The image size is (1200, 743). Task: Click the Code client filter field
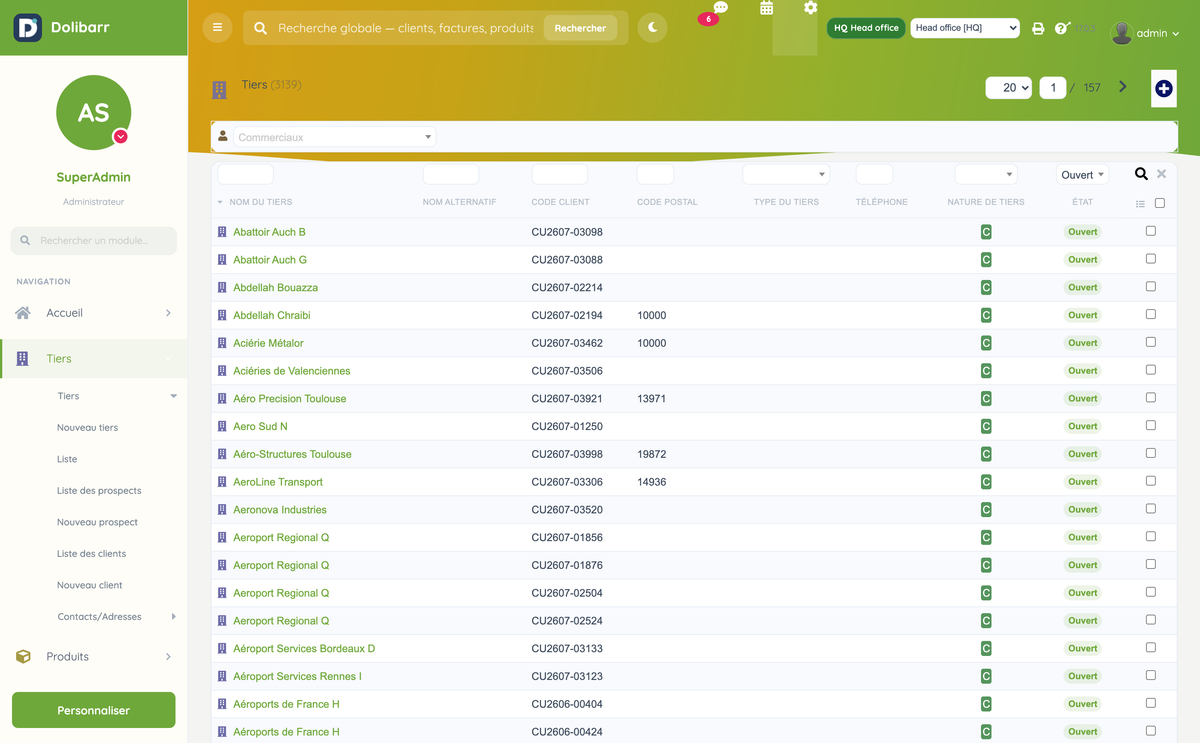coord(559,174)
